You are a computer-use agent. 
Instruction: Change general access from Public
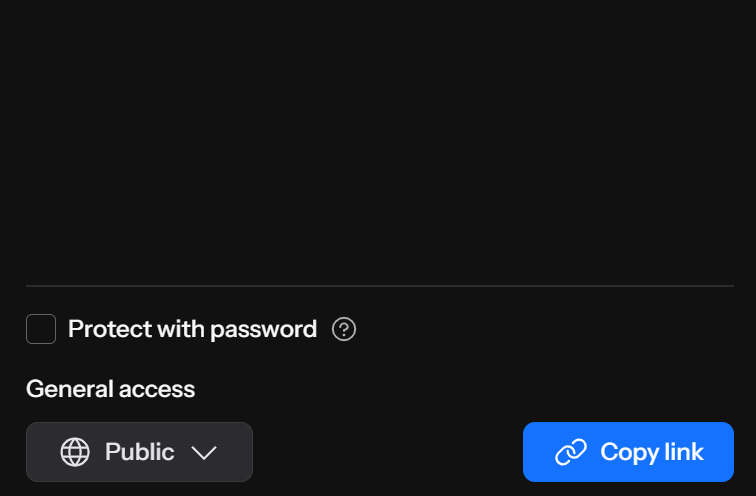(139, 452)
